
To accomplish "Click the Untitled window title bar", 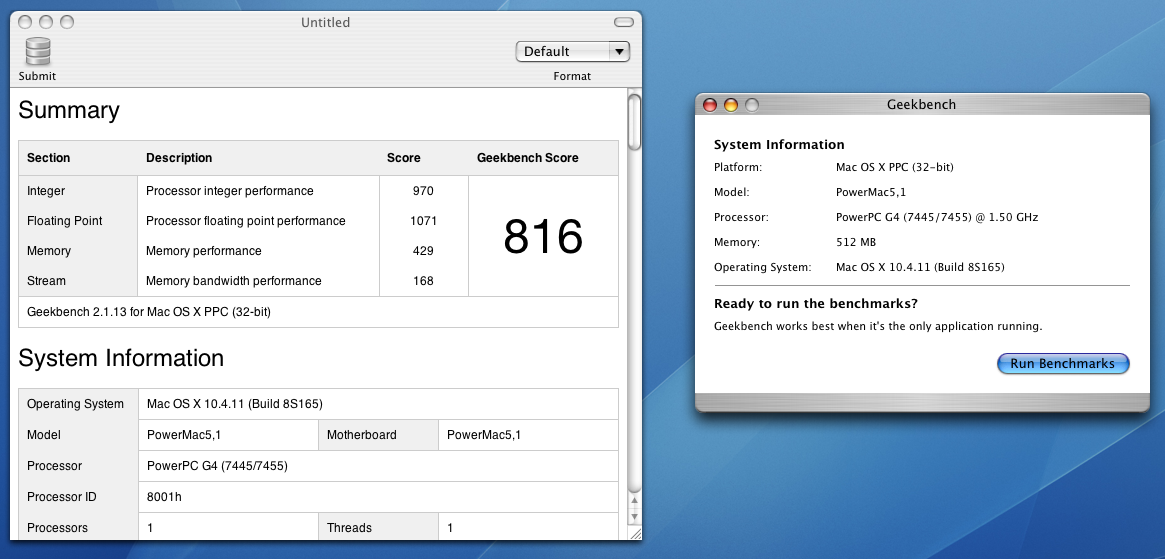I will [x=325, y=22].
